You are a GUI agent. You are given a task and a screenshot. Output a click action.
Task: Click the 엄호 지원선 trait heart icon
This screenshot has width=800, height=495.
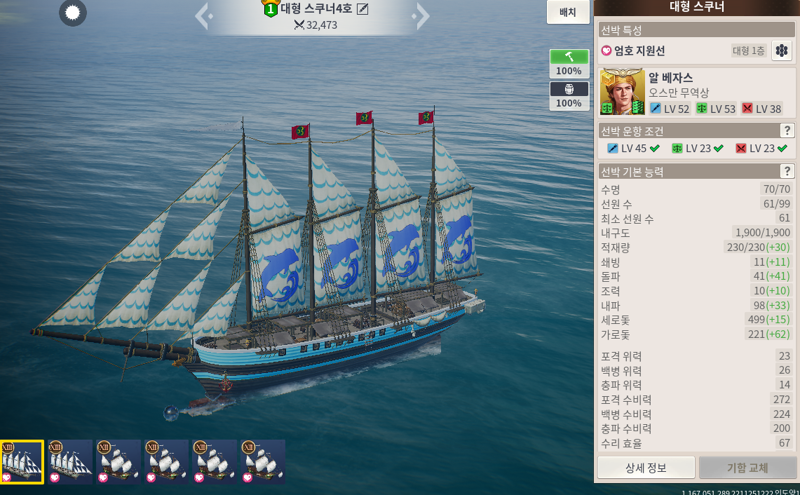(606, 51)
